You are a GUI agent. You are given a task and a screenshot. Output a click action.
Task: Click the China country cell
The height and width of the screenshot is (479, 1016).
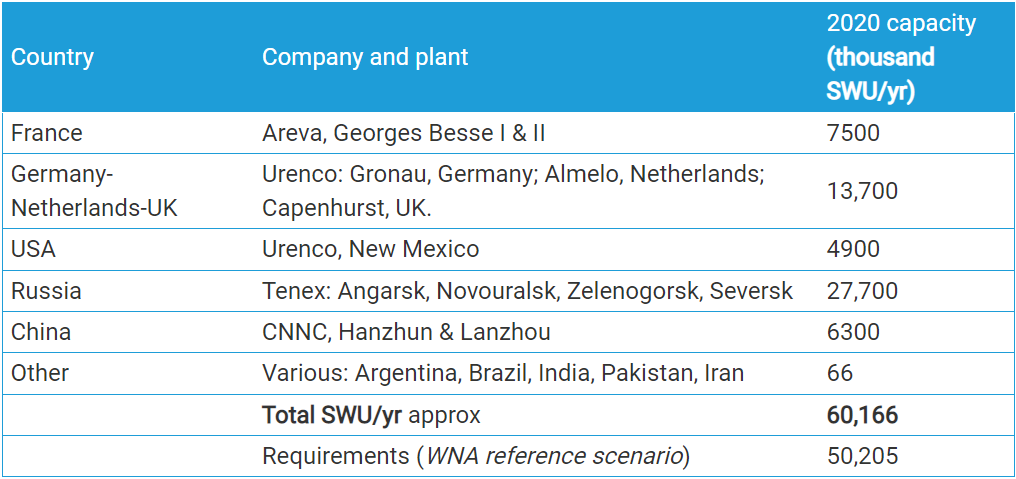[41, 332]
